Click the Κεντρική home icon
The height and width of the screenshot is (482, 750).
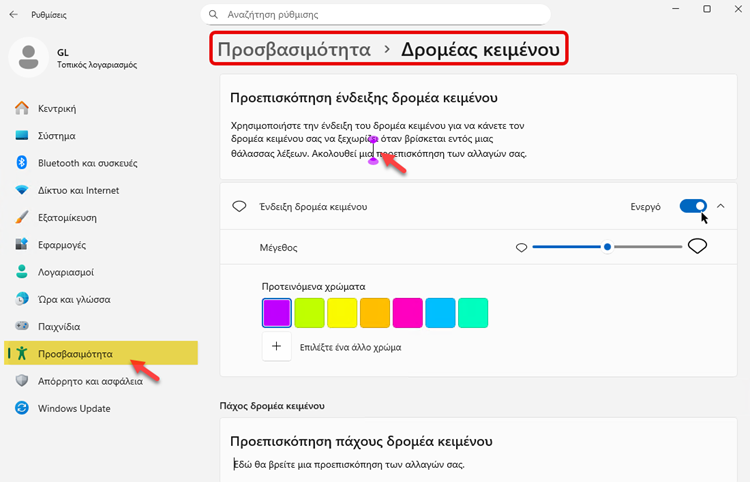pos(22,108)
